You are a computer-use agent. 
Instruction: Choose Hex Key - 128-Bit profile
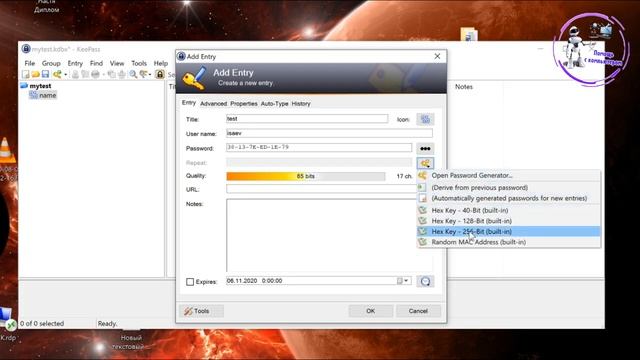(x=509, y=221)
